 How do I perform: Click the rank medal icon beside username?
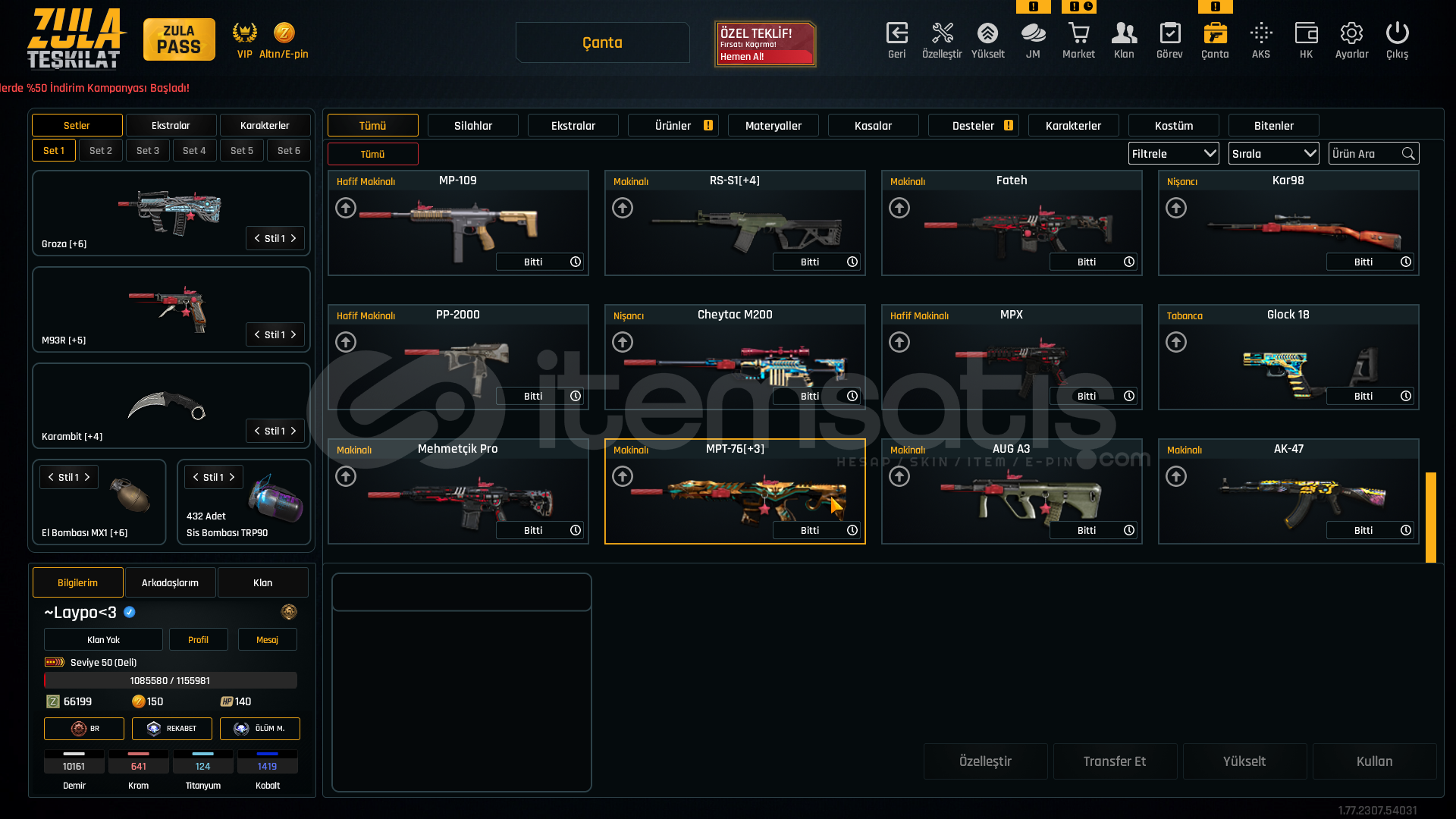289,612
